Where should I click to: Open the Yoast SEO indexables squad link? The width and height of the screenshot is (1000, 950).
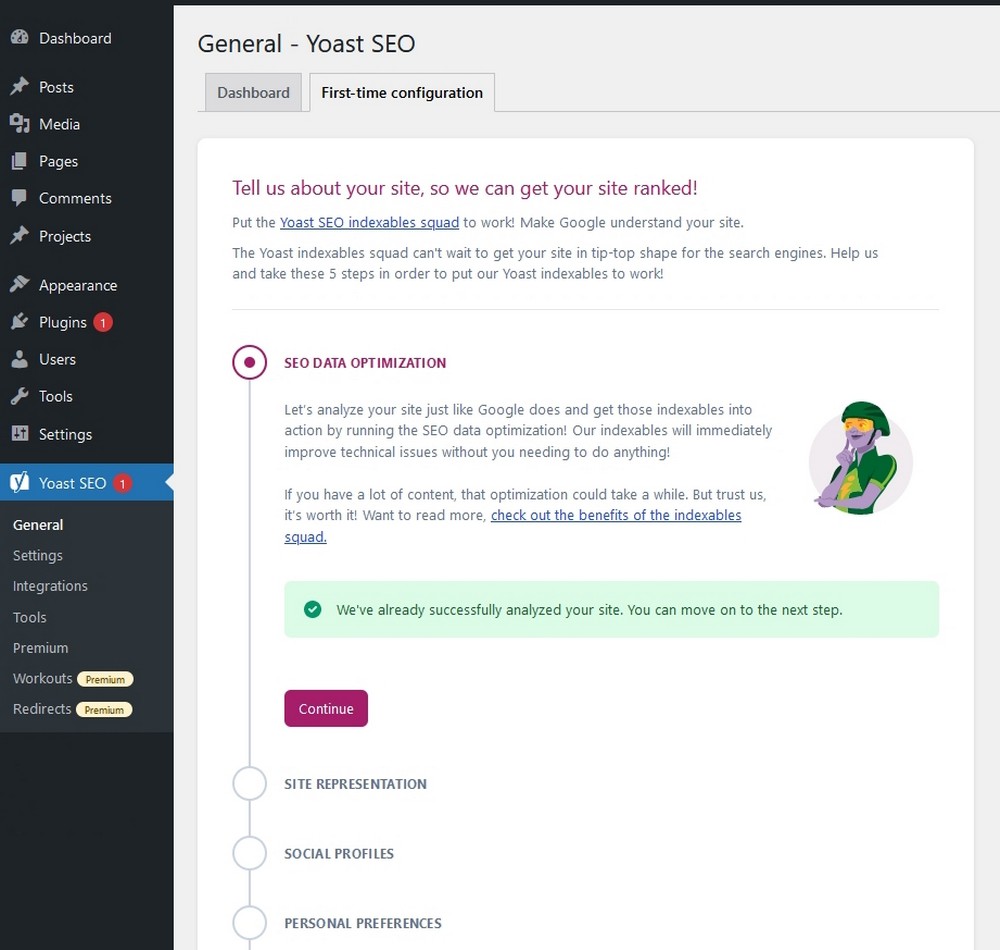point(369,222)
